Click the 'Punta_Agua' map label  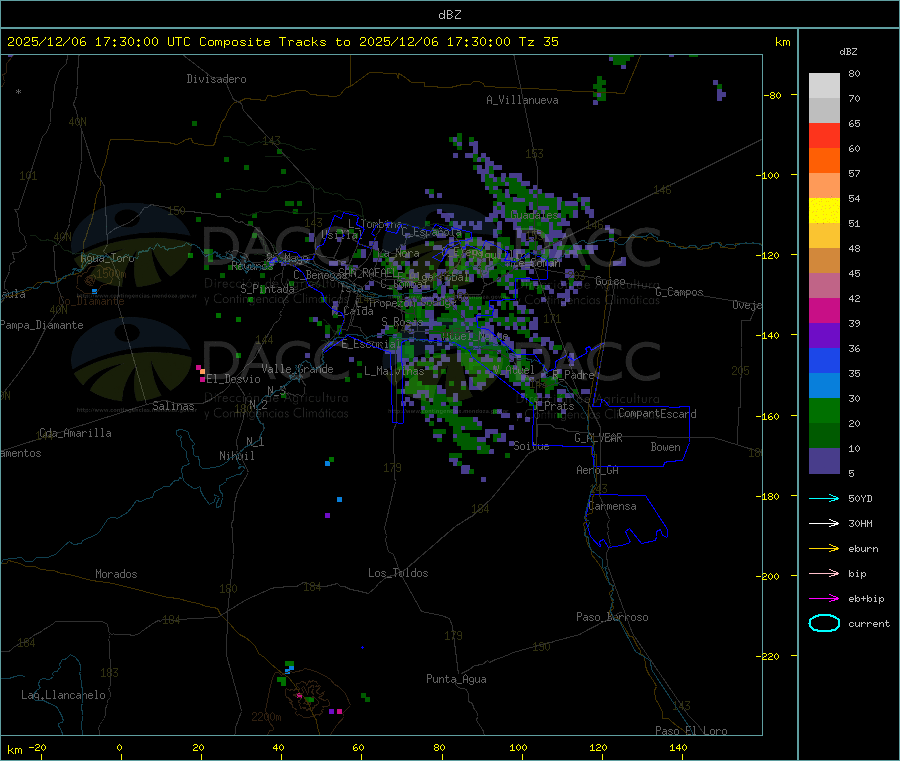[x=456, y=679]
